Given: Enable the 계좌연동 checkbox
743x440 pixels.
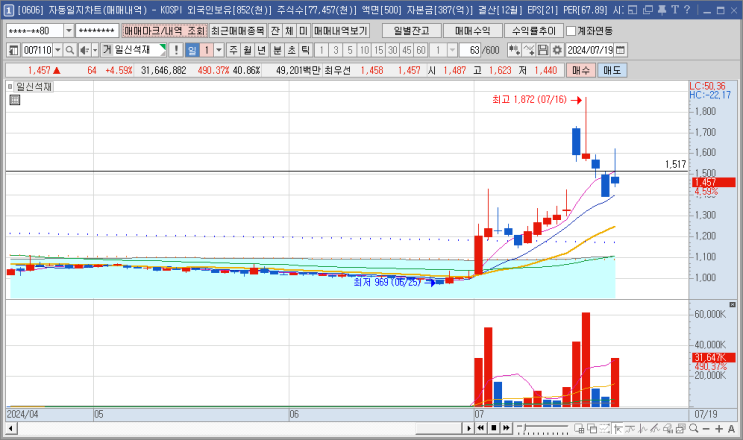Looking at the screenshot, I should point(571,31).
